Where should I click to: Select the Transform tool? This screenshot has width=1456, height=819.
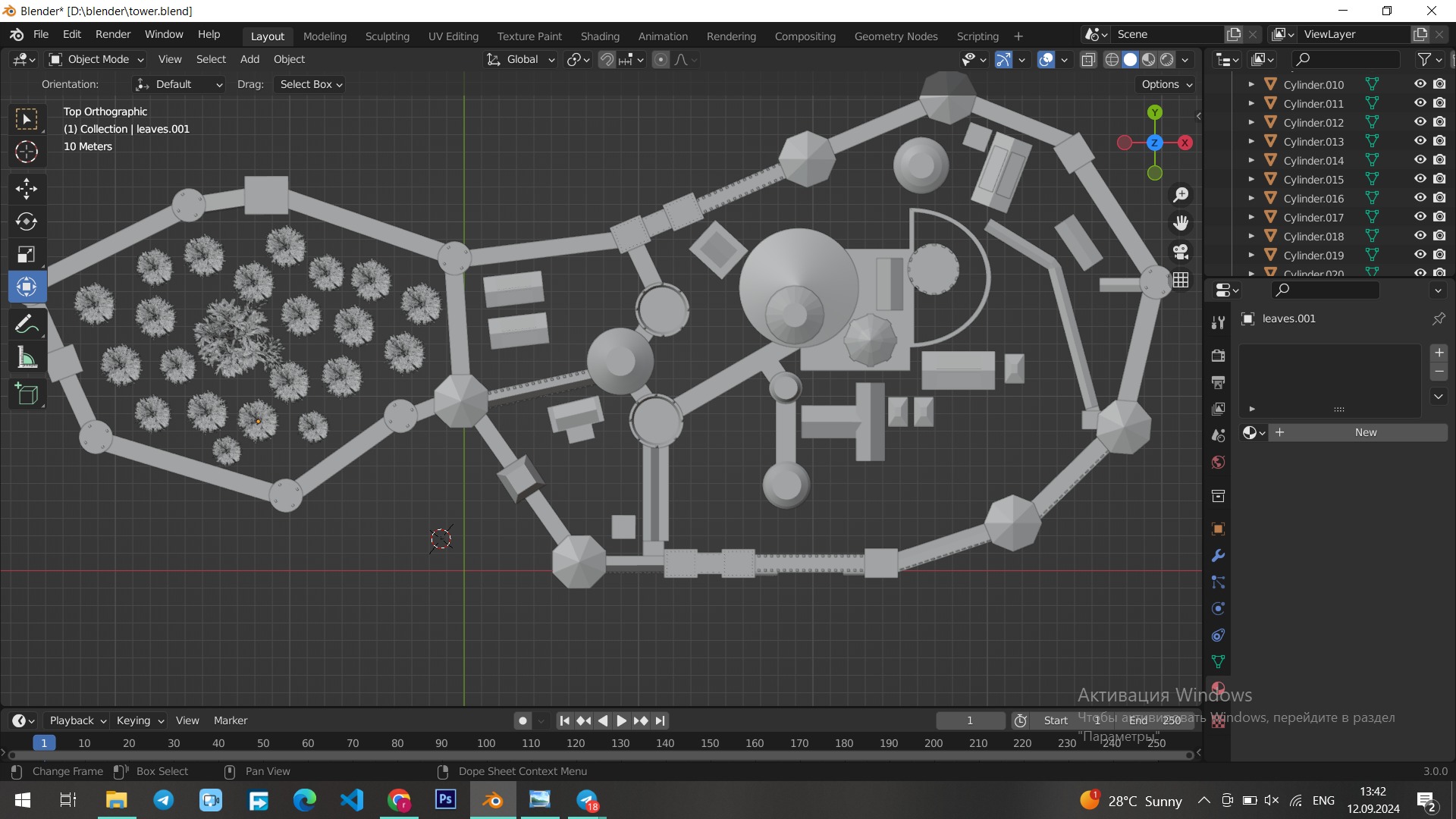tap(27, 287)
